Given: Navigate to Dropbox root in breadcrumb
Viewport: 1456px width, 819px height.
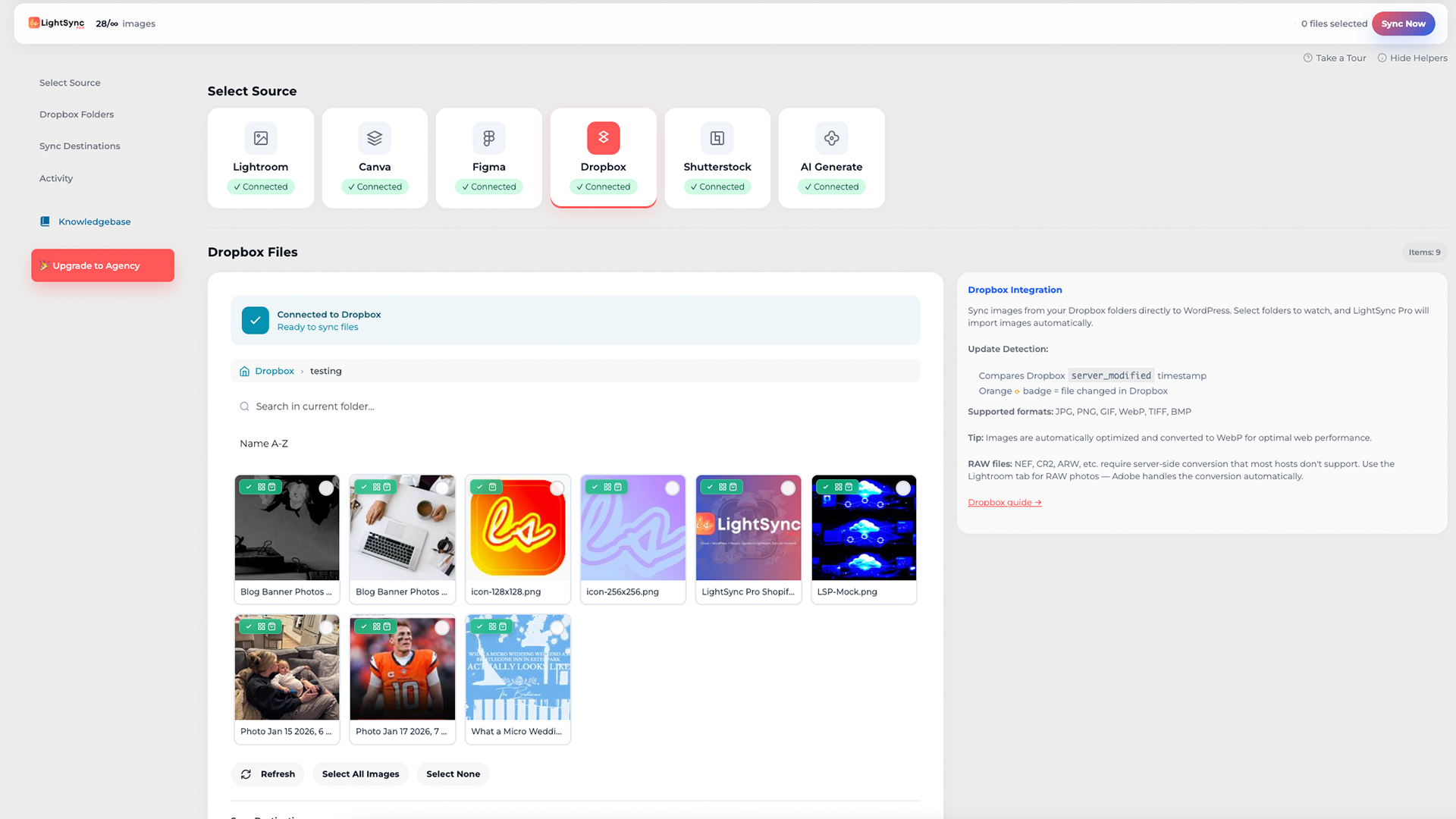Looking at the screenshot, I should [x=275, y=371].
